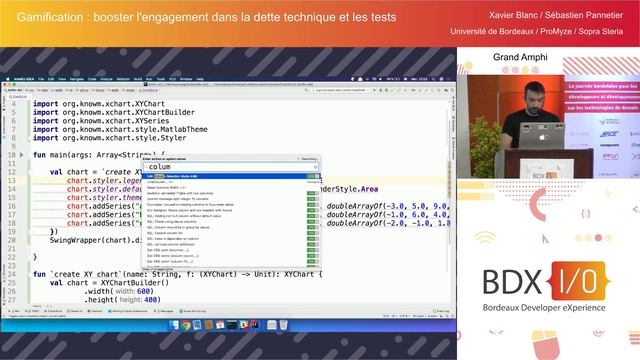Viewport: 640px width, 360px height.
Task: Open the Event Log tool window
Action: click(x=441, y=311)
